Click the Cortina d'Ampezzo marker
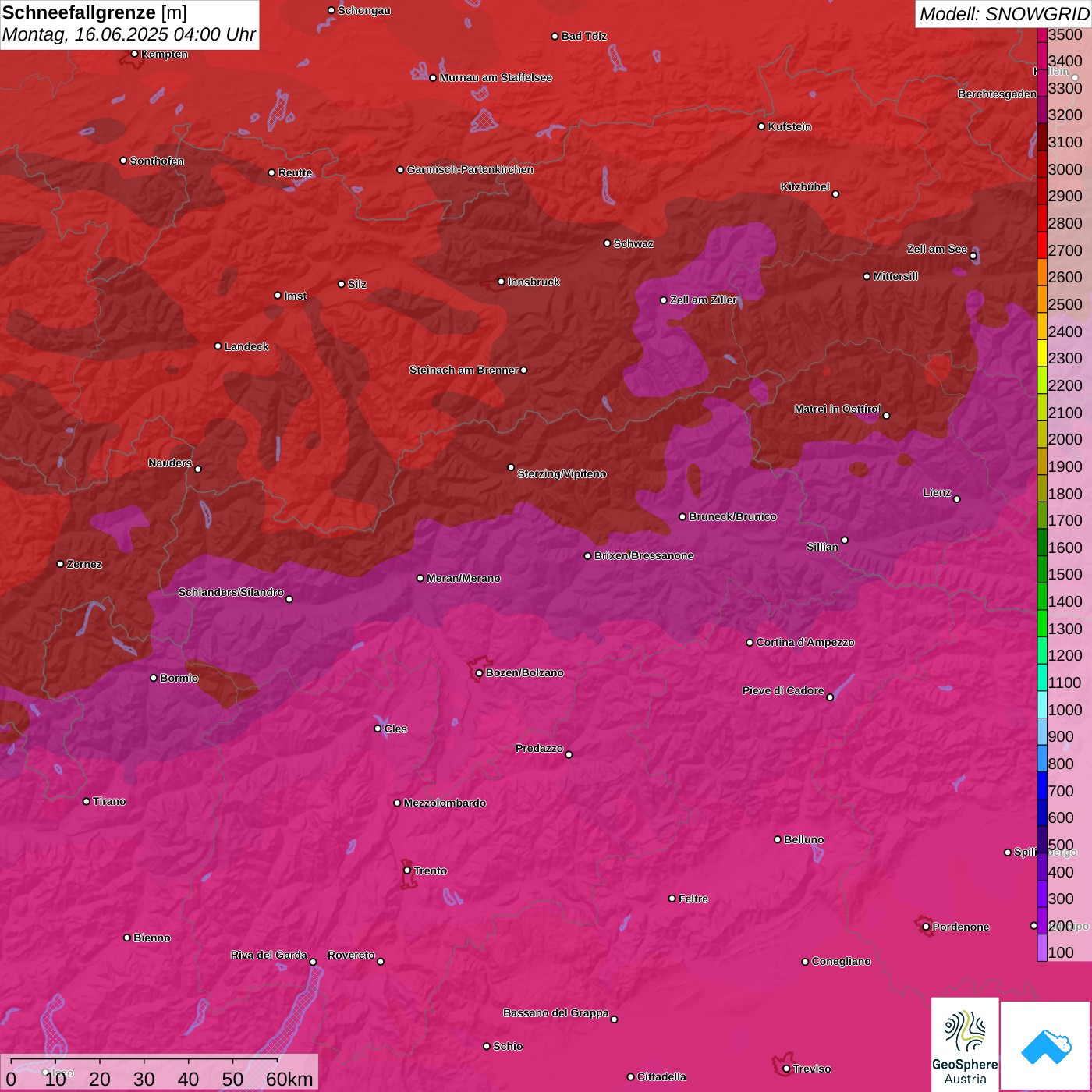Viewport: 1092px width, 1092px height. coord(750,643)
